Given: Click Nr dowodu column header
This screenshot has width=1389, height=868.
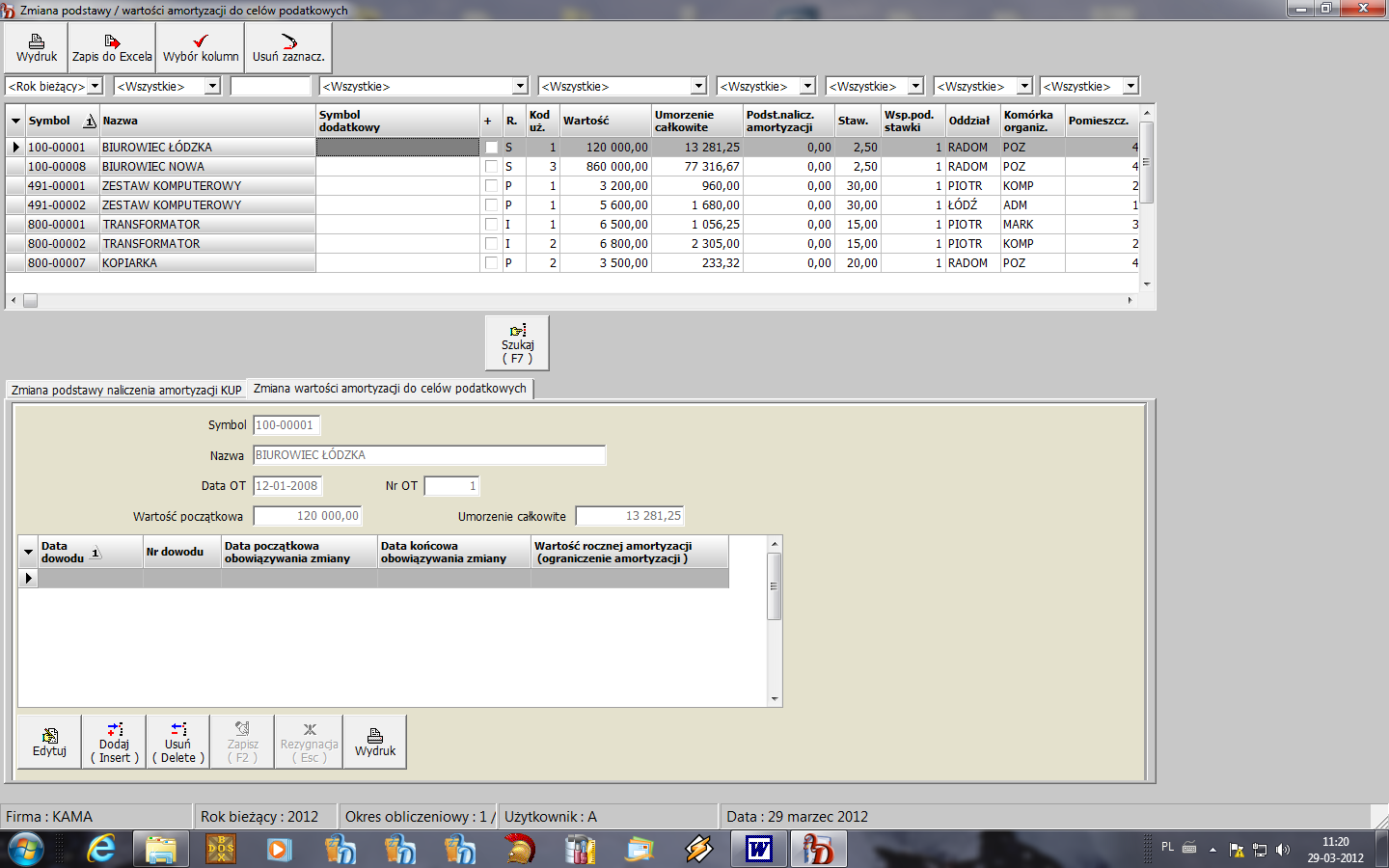Looking at the screenshot, I should [182, 553].
